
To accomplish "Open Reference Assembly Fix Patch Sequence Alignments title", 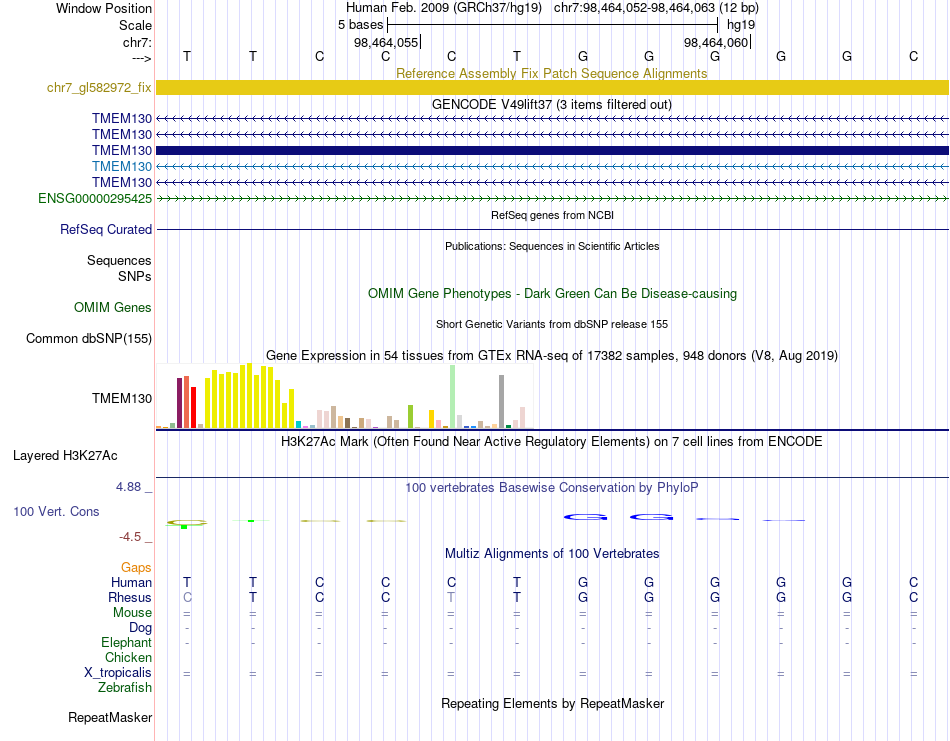I will click(x=552, y=73).
